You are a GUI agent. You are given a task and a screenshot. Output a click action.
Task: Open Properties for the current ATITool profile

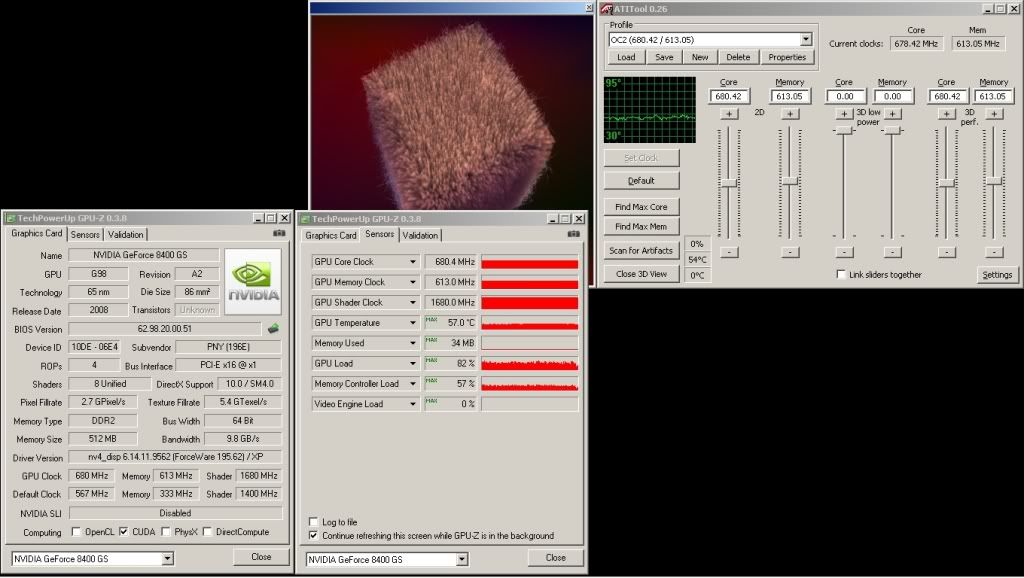(788, 57)
